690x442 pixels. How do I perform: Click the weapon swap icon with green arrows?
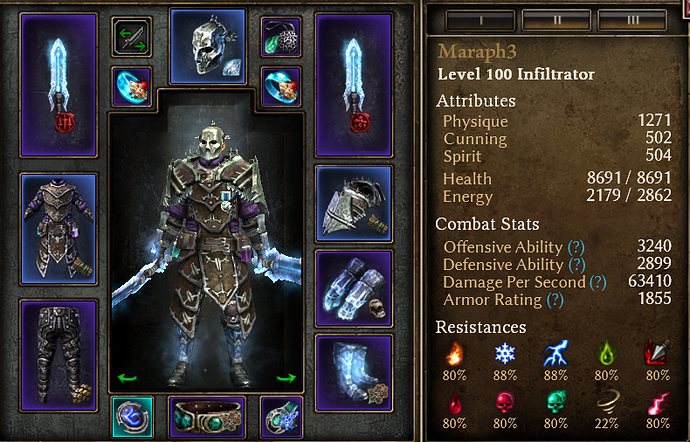point(132,37)
